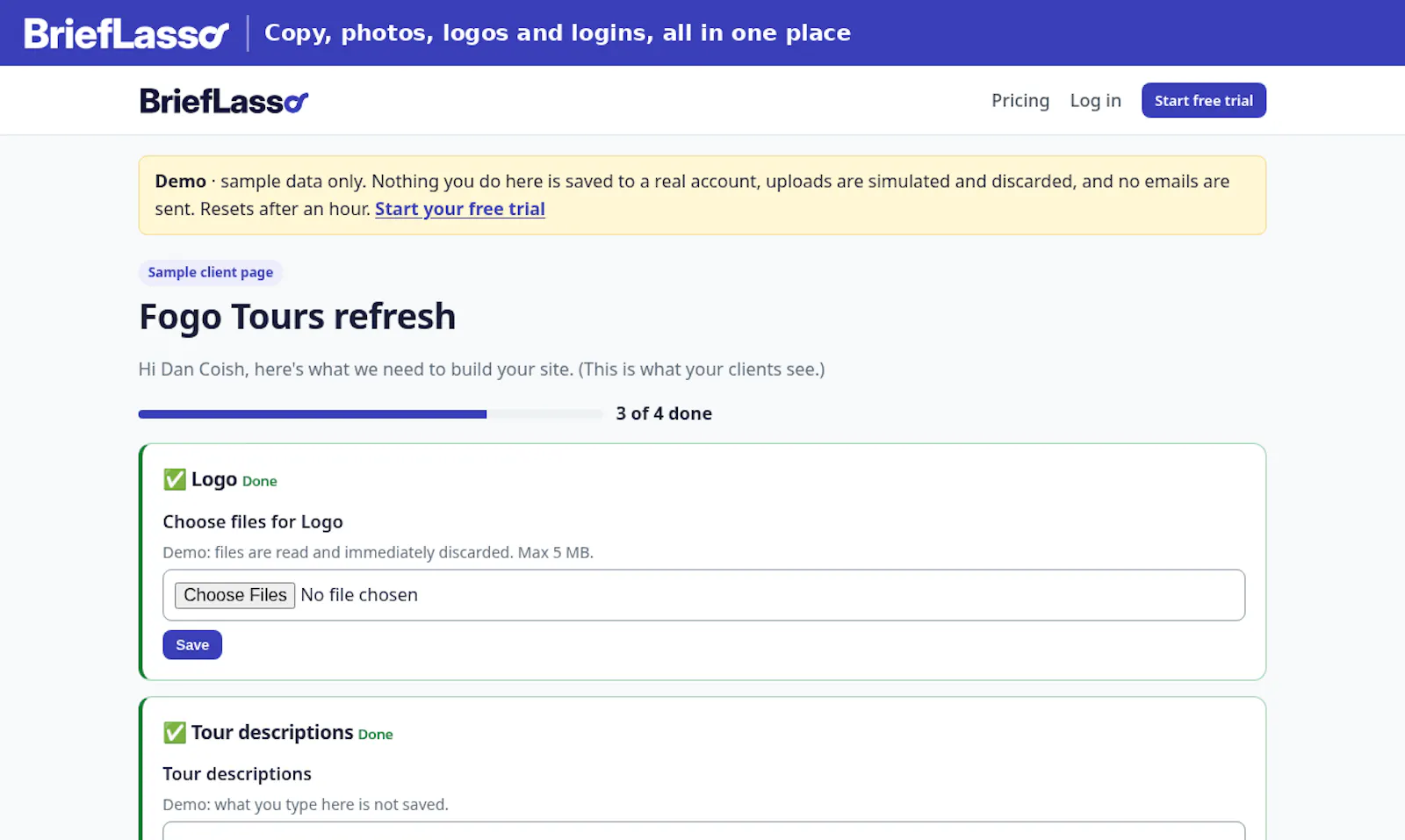
Task: Click the 3 of 4 progress bar
Action: click(371, 414)
